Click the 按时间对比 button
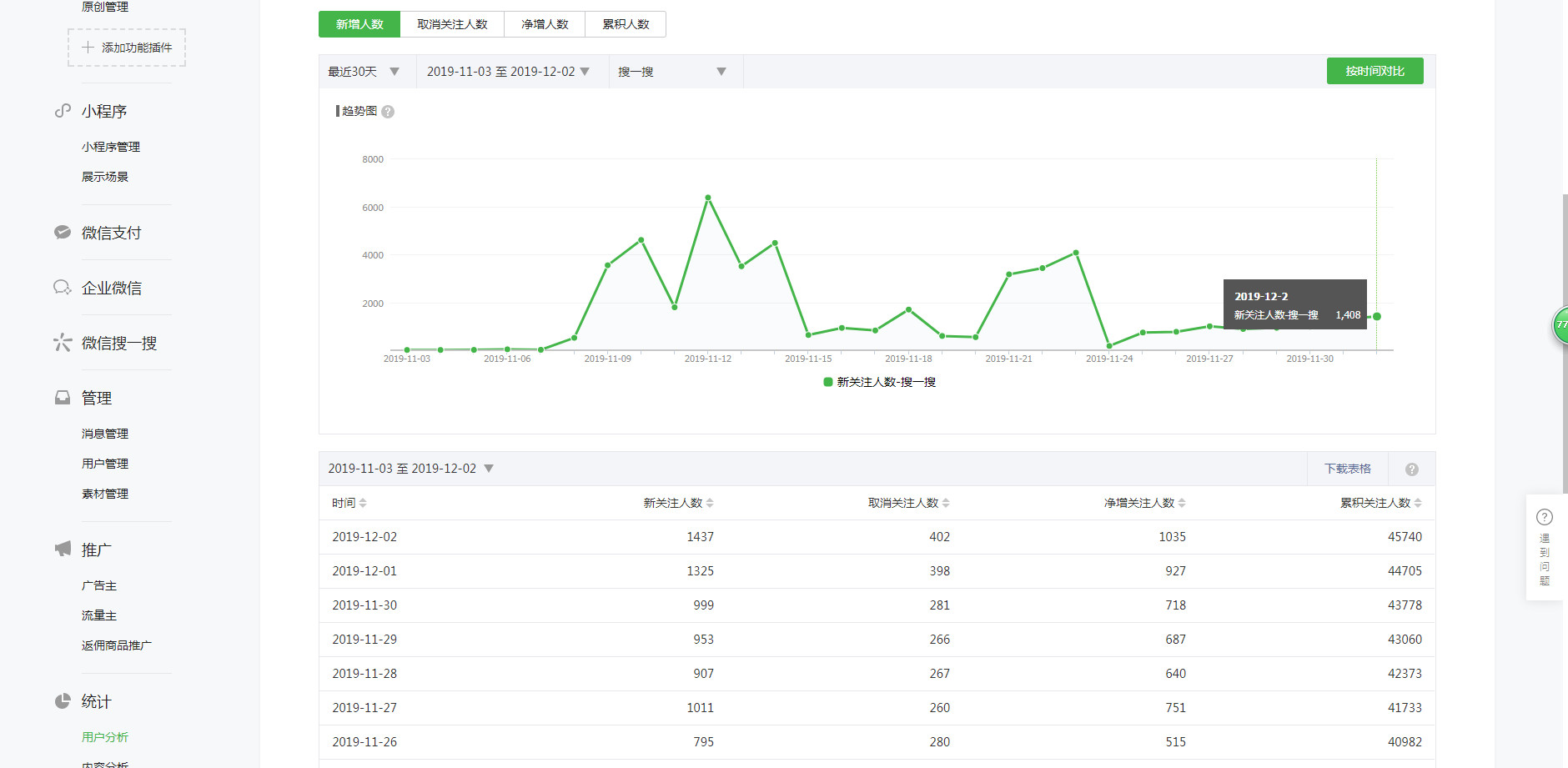This screenshot has height=768, width=1568. pyautogui.click(x=1375, y=71)
